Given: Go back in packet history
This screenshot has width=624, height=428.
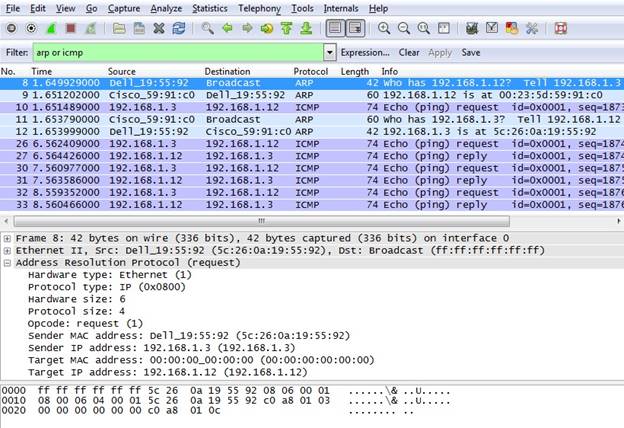Looking at the screenshot, I should pyautogui.click(x=227, y=28).
